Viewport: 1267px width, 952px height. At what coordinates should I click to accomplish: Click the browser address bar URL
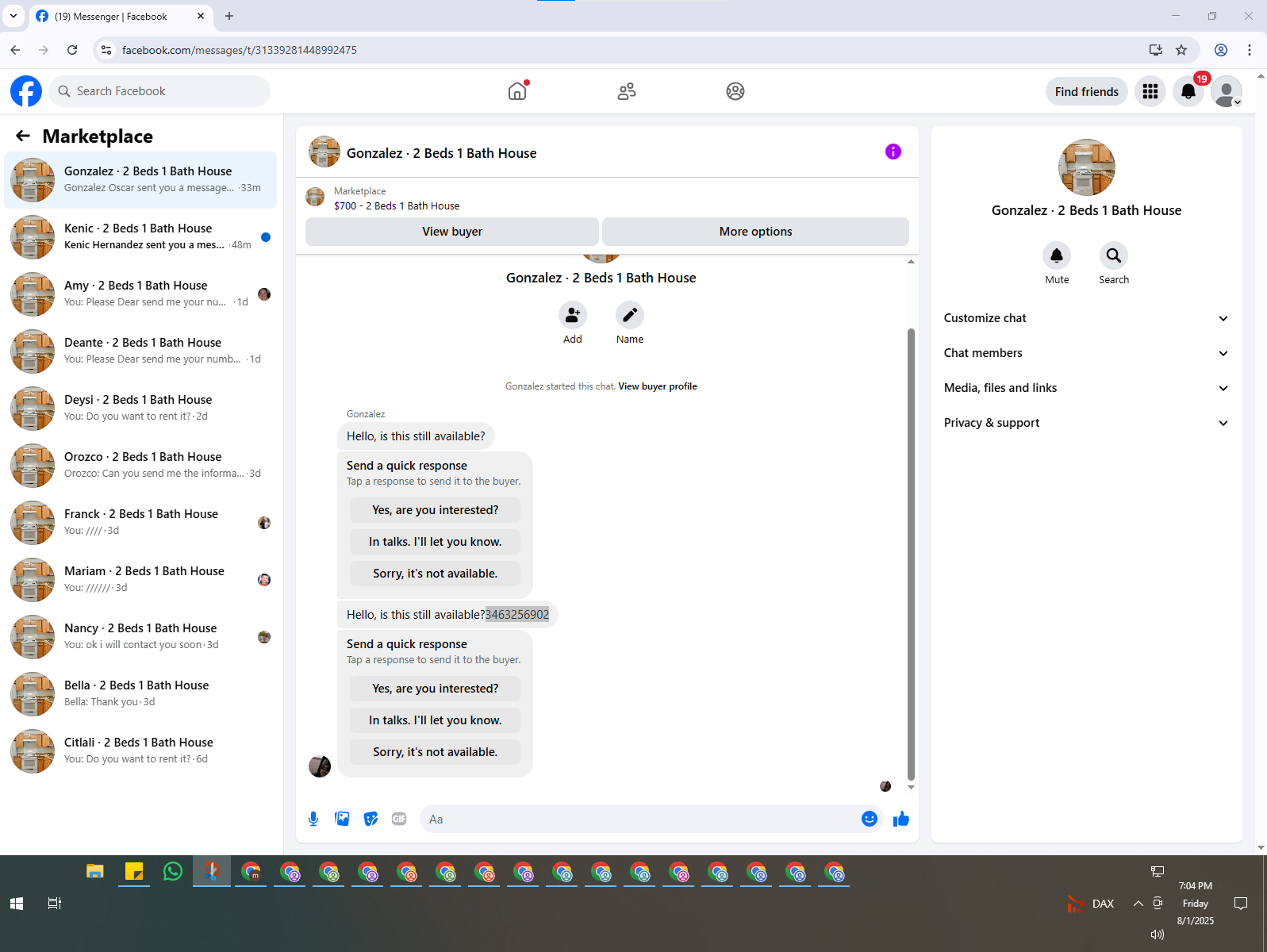click(240, 50)
